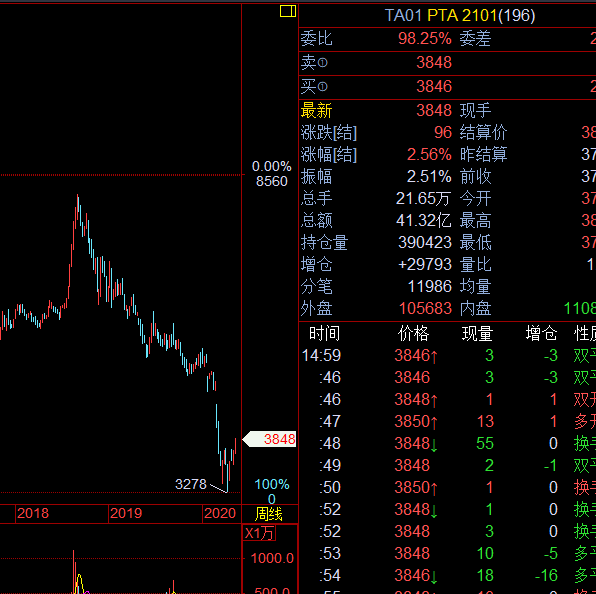Select the 2020 year marker on the time axis

pyautogui.click(x=220, y=513)
